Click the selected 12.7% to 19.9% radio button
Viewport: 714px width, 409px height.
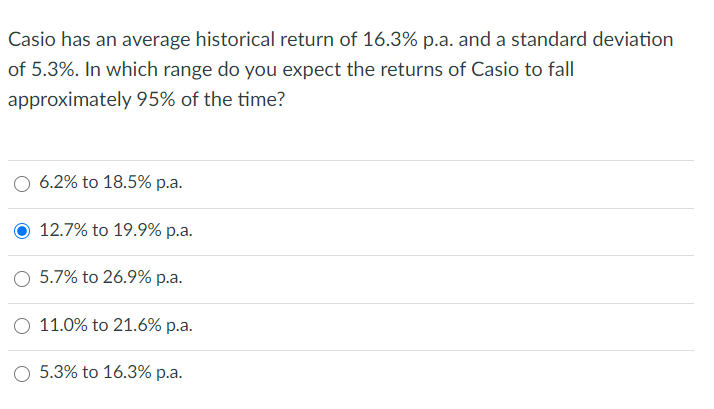22,231
